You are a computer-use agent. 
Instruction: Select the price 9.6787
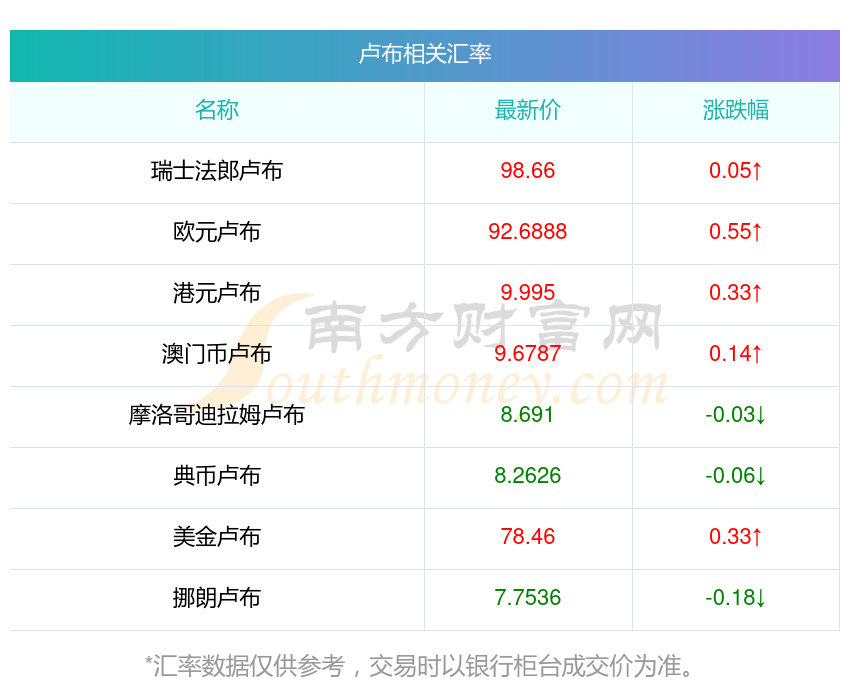tap(527, 354)
